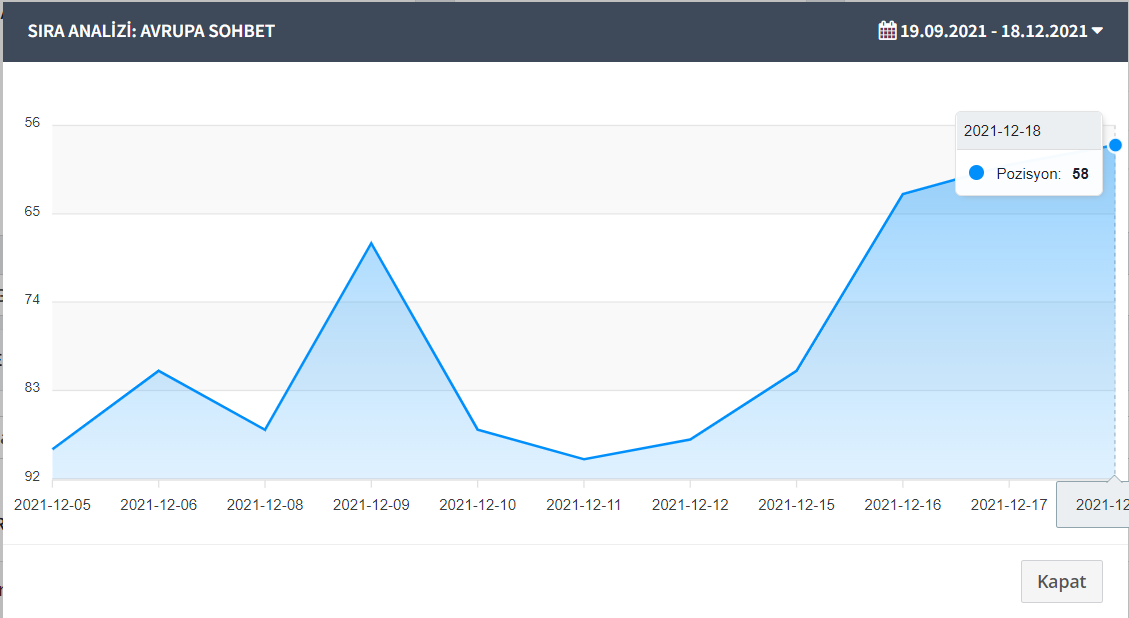Click the calendar icon in the header
Screen dimensions: 1129x618
tap(887, 30)
